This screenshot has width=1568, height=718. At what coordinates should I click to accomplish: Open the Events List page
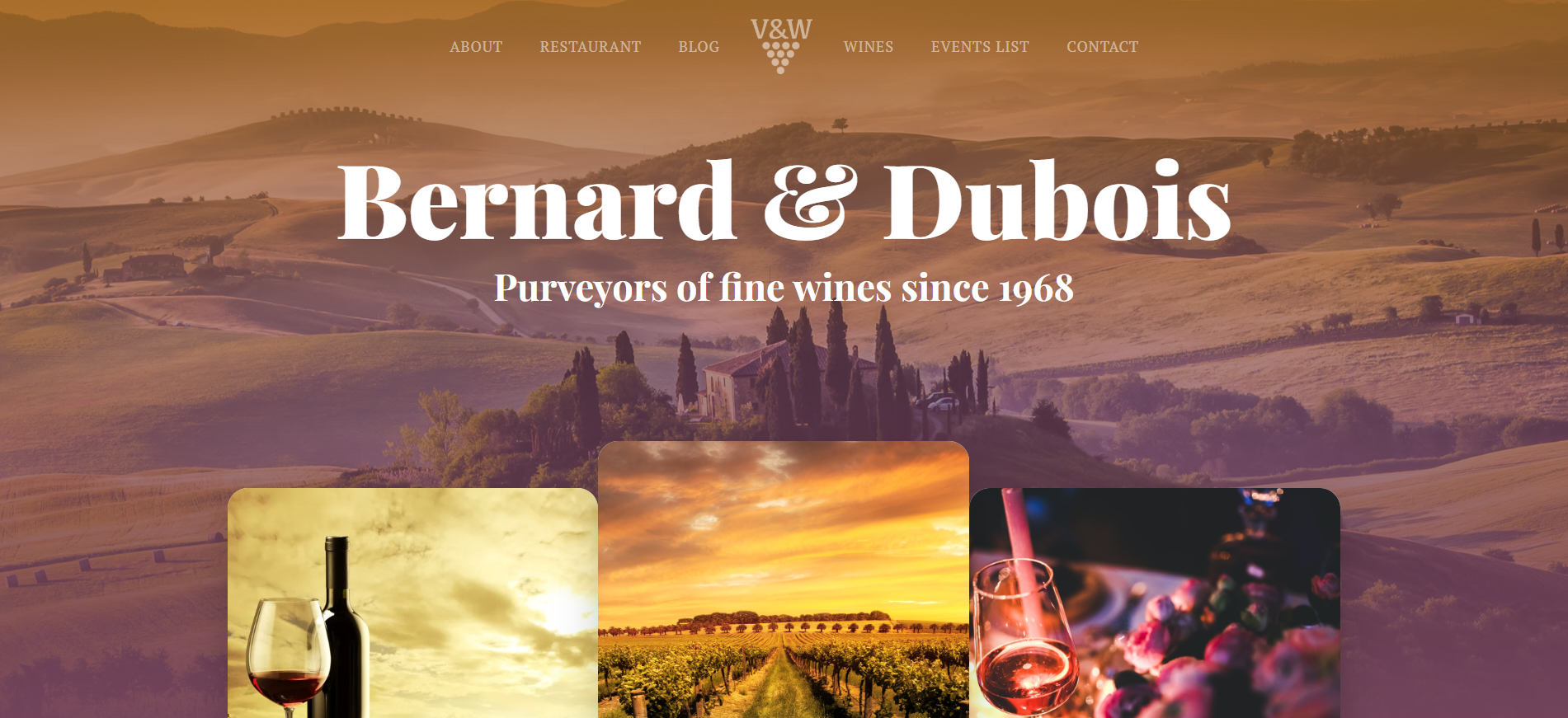(x=980, y=47)
